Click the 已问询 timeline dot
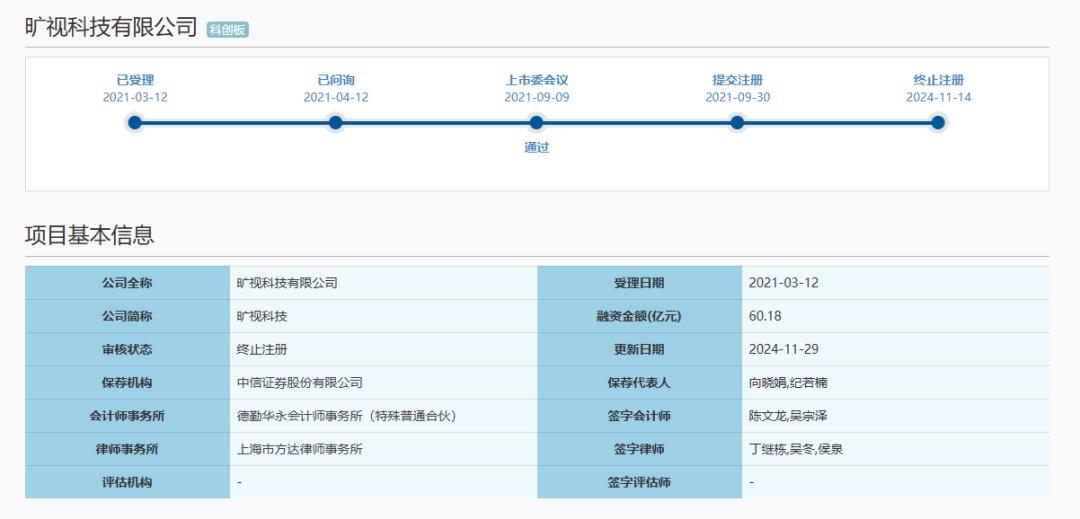 click(335, 123)
